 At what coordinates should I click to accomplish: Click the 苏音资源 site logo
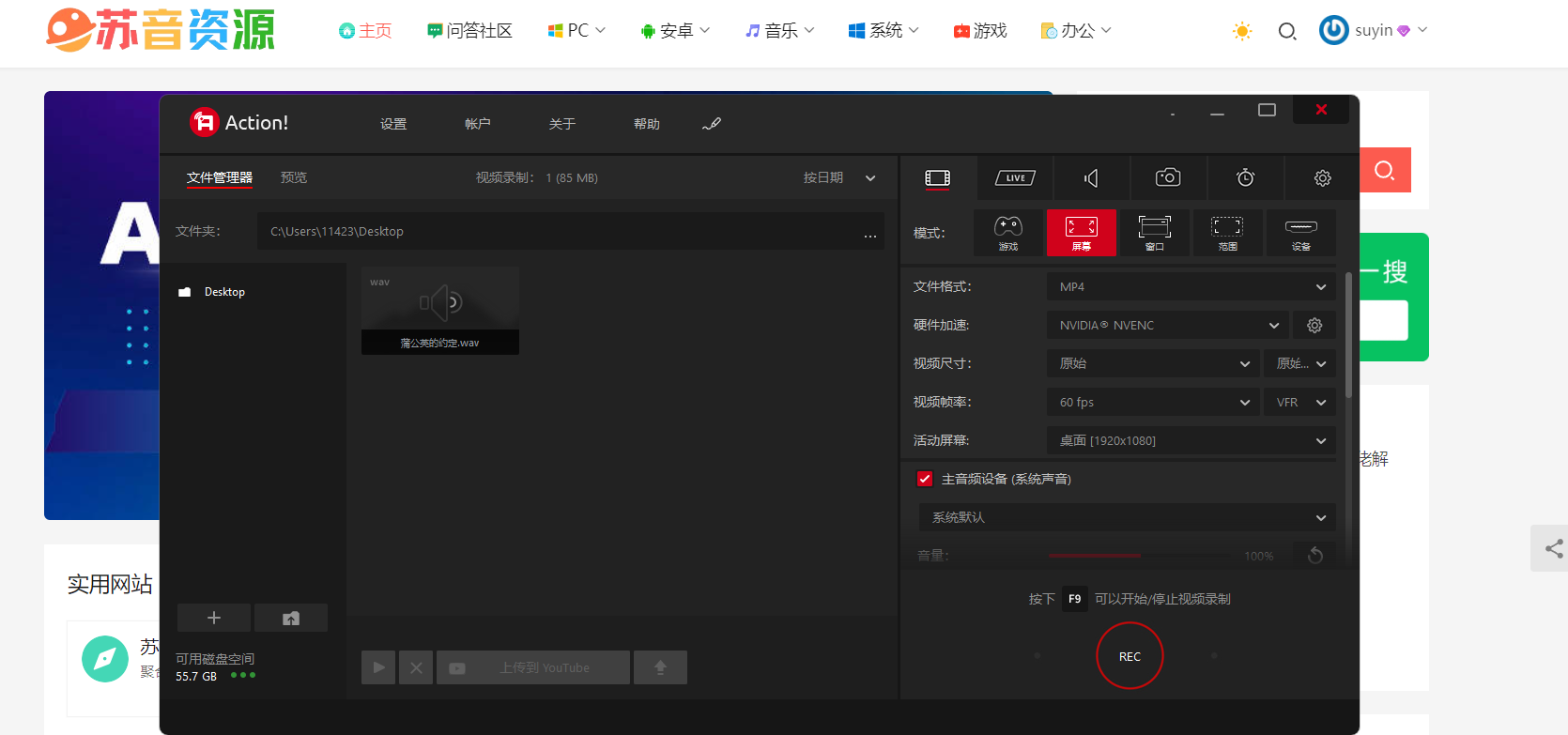[161, 30]
